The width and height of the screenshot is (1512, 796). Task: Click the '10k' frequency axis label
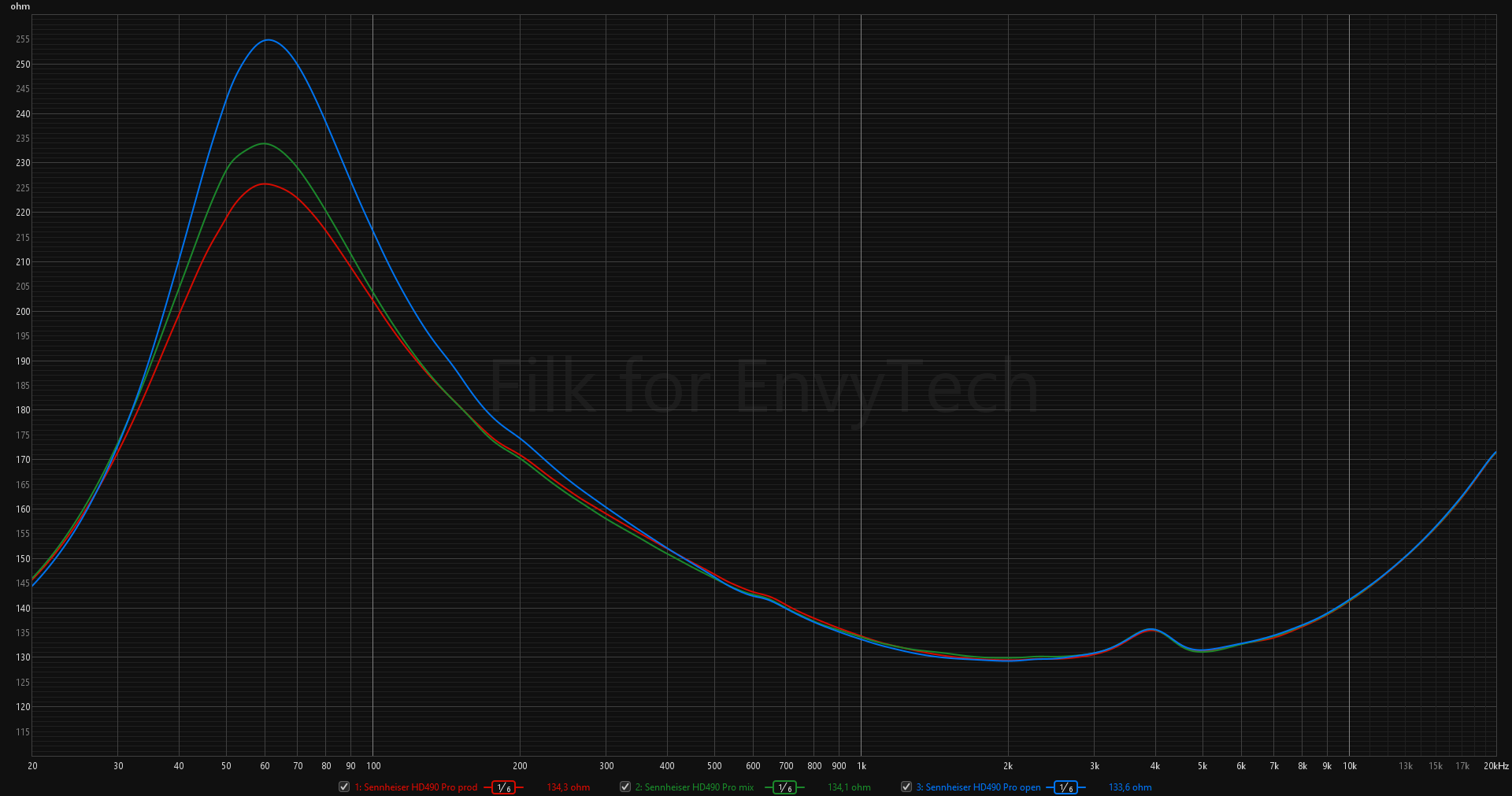pos(1350,766)
